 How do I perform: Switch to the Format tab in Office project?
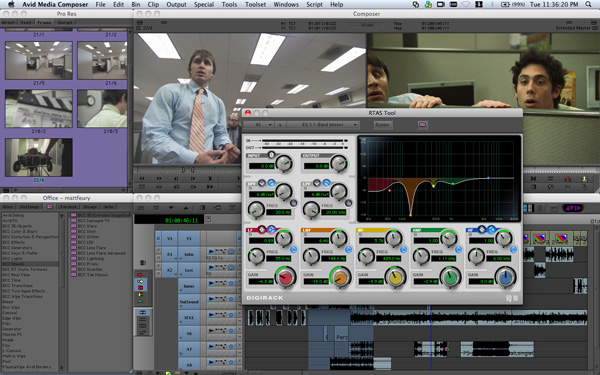pos(68,207)
